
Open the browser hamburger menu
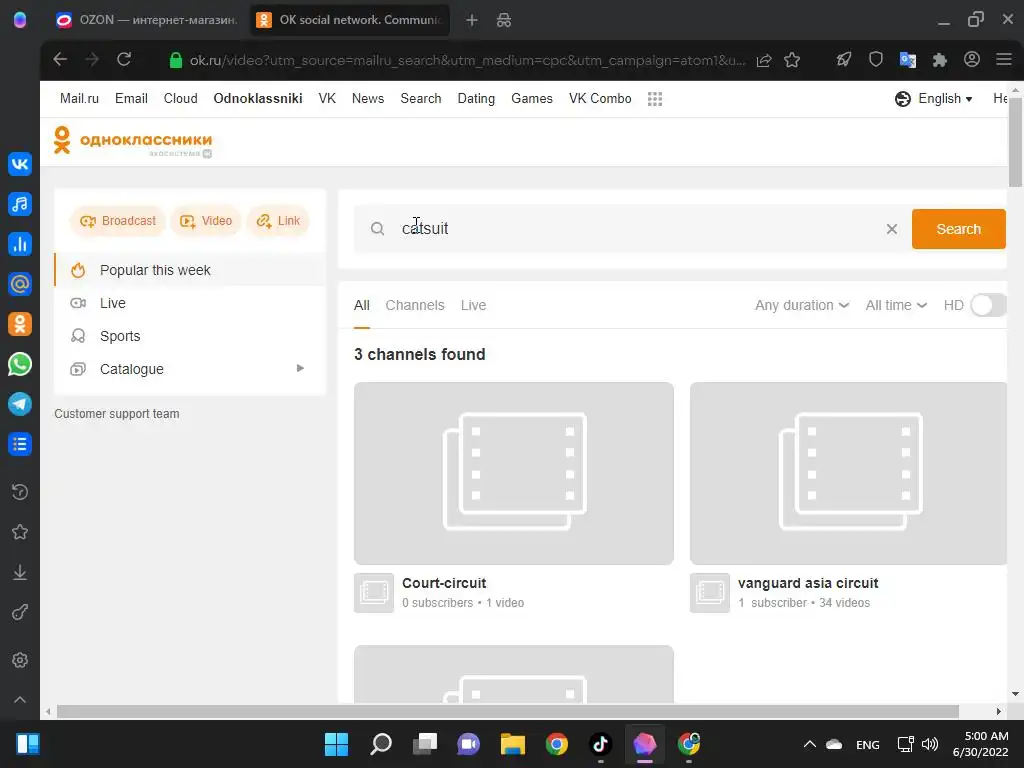1004,60
